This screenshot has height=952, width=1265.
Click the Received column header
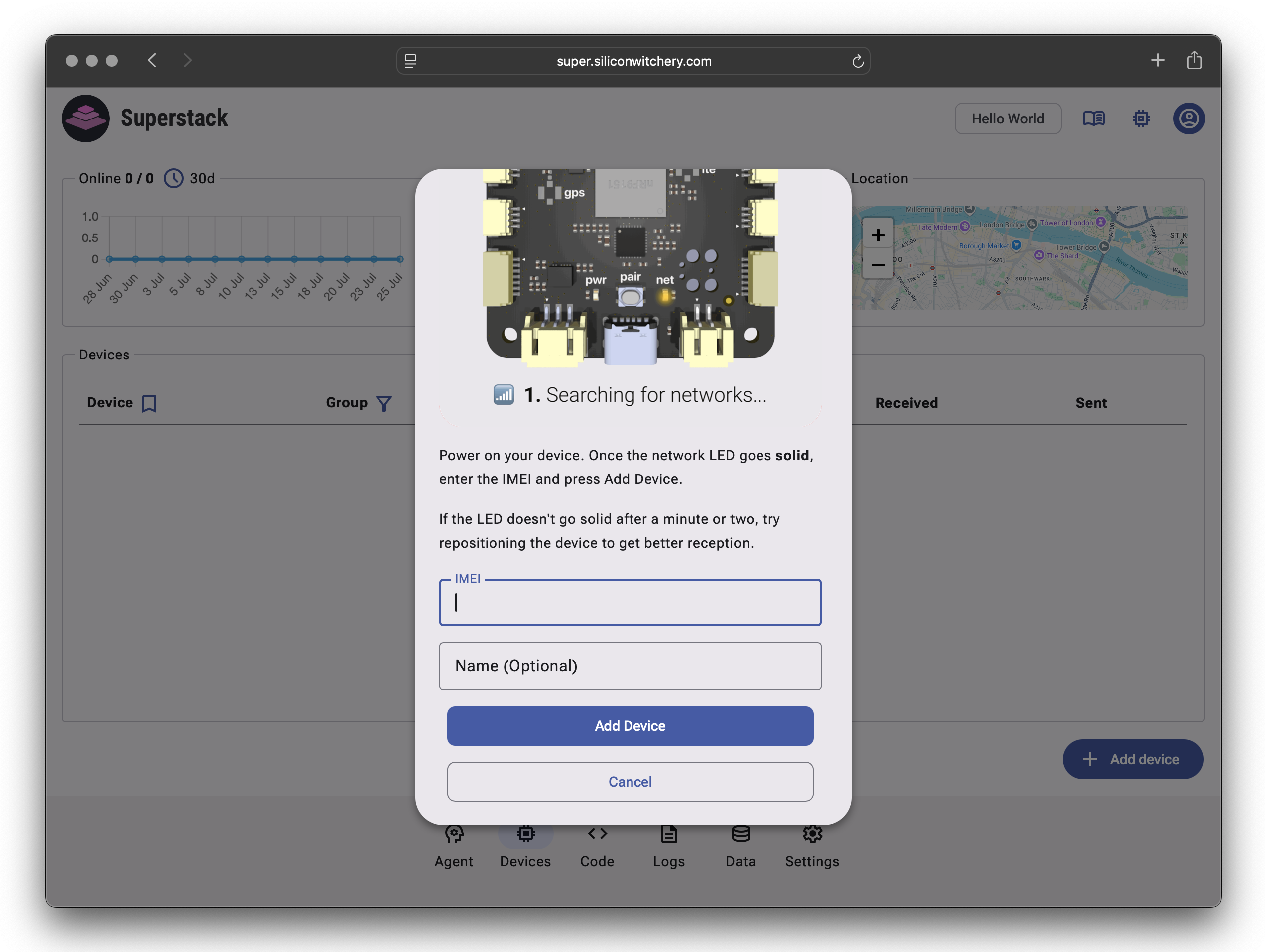click(906, 403)
